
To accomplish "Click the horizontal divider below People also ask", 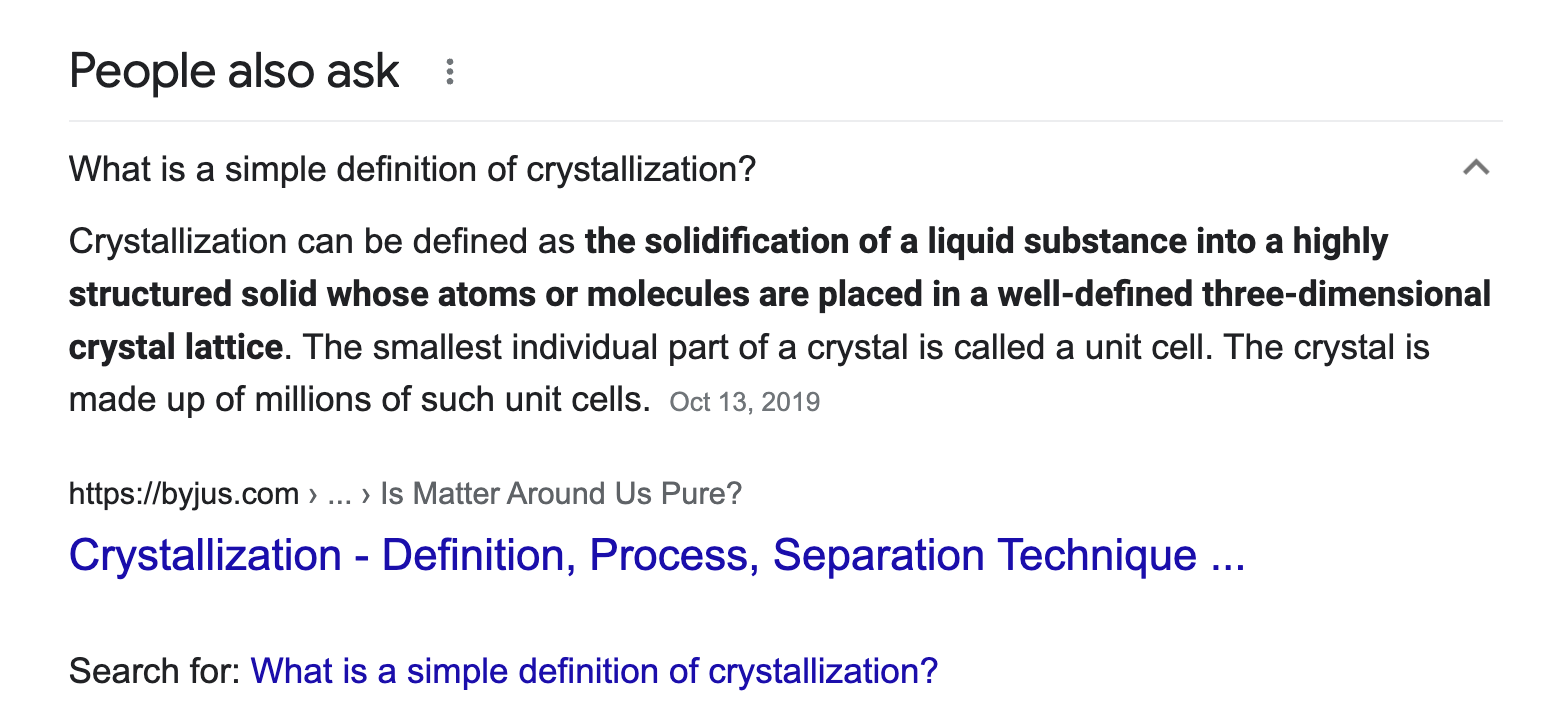I will 785,121.
